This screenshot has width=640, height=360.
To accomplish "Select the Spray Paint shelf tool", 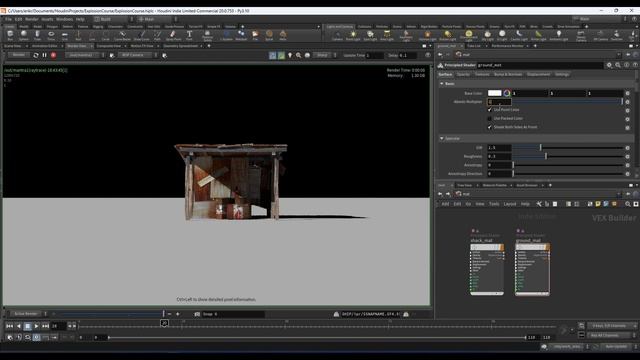I will coord(173,36).
